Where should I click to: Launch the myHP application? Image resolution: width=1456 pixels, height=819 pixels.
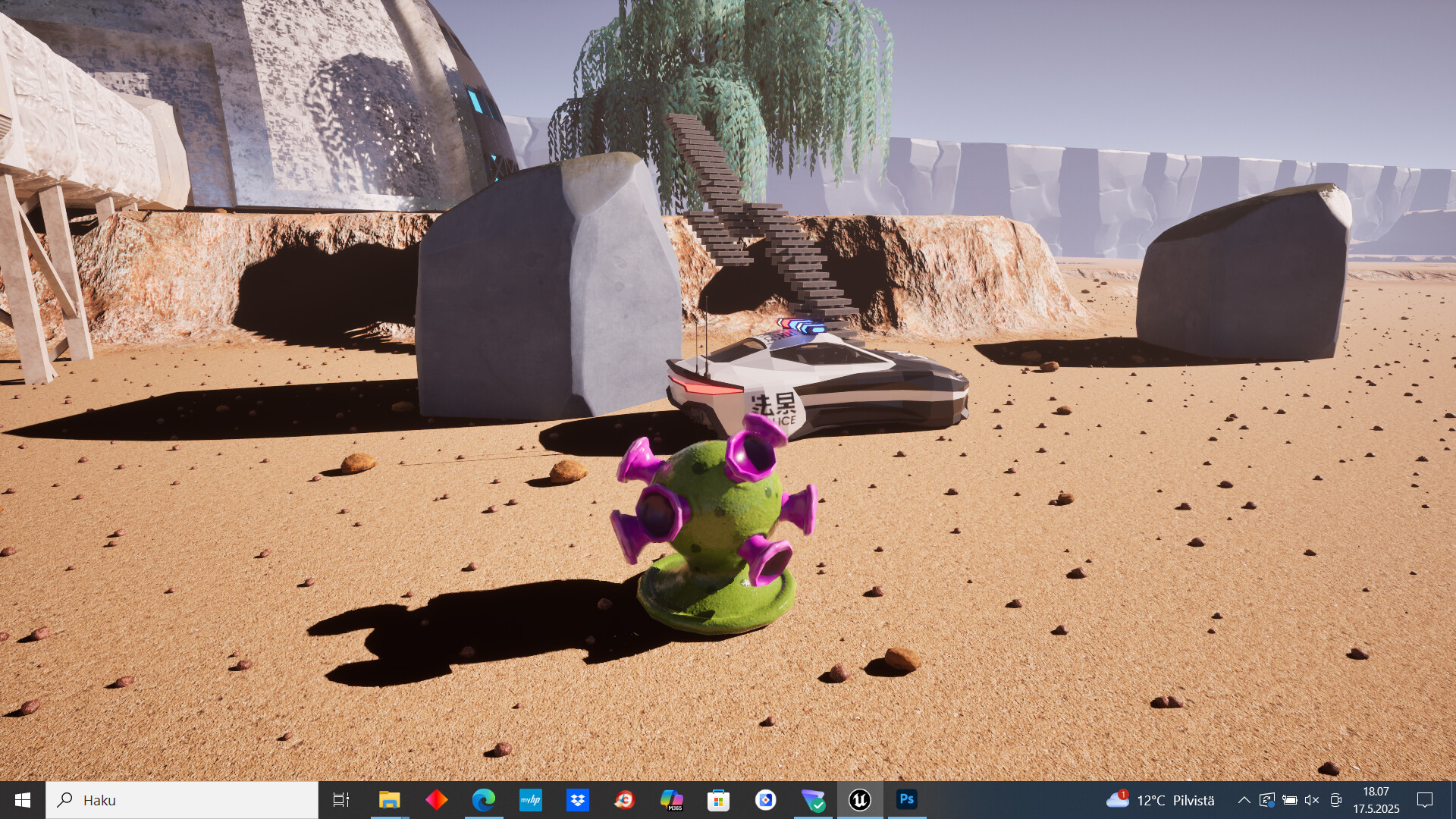coord(531,800)
